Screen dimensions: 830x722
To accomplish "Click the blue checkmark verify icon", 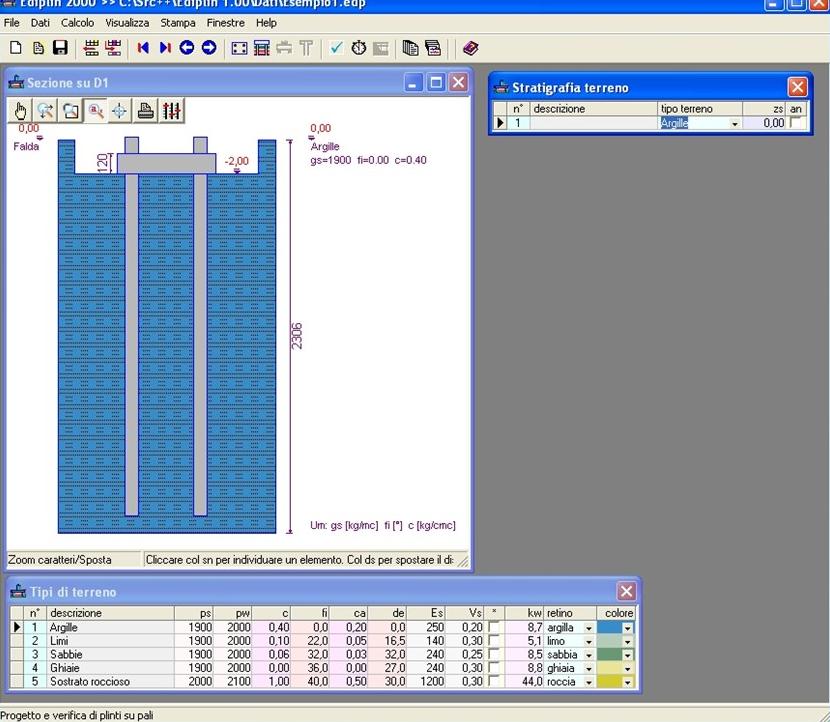I will [x=336, y=48].
